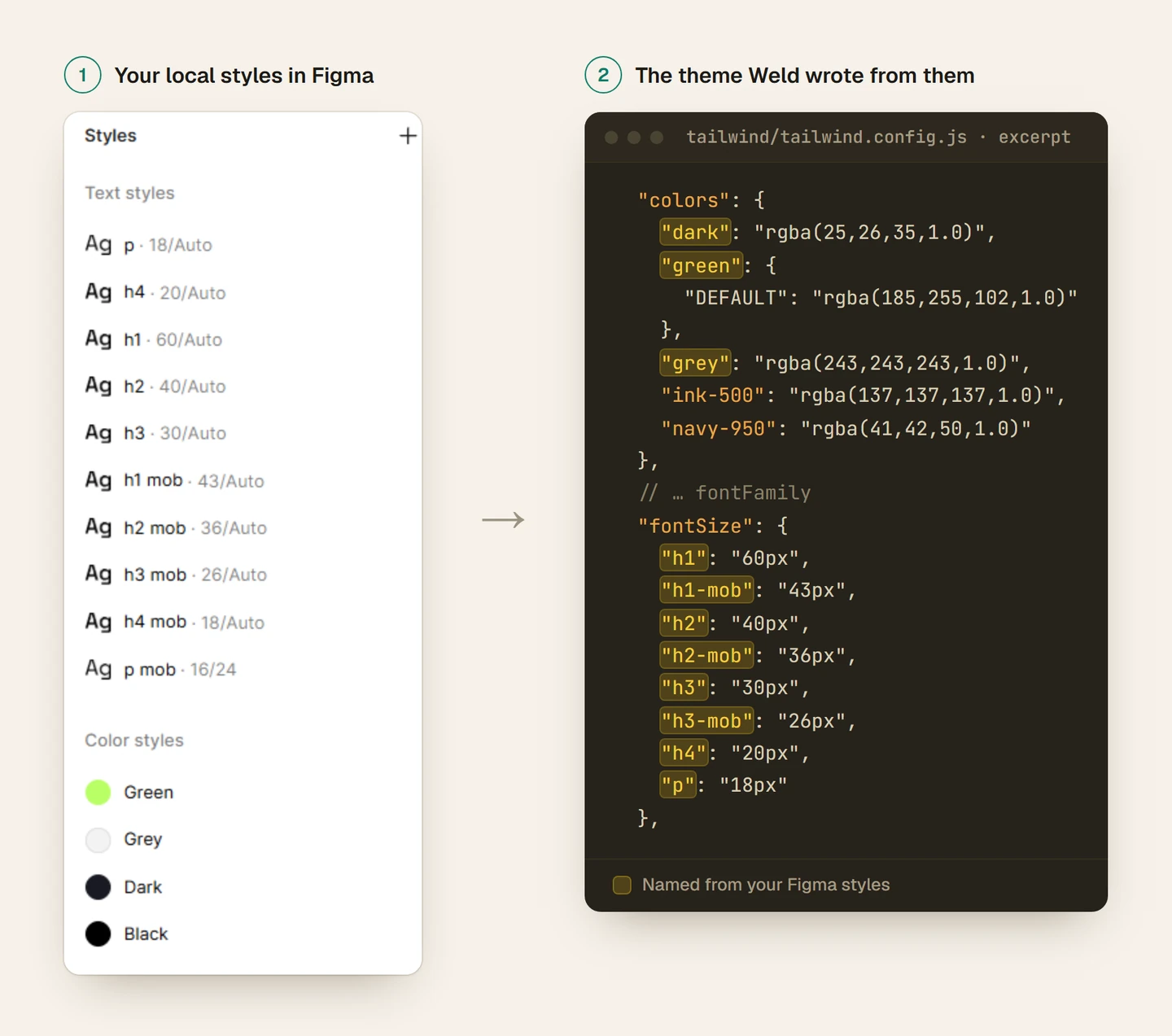Click the "// … fontFamily" comment line

tap(724, 493)
